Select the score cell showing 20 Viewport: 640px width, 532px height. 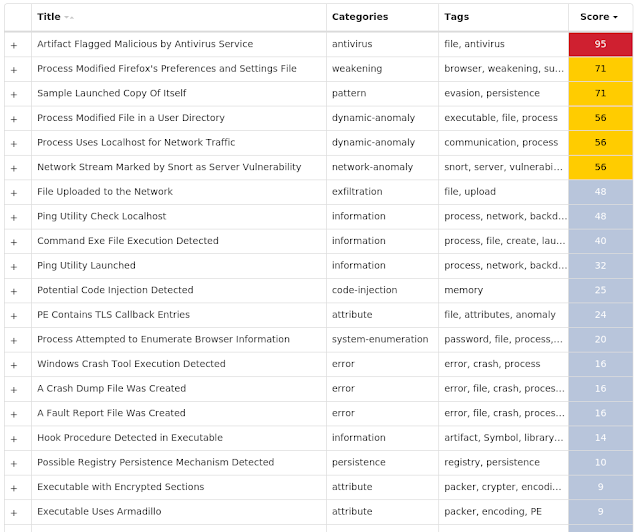[600, 339]
